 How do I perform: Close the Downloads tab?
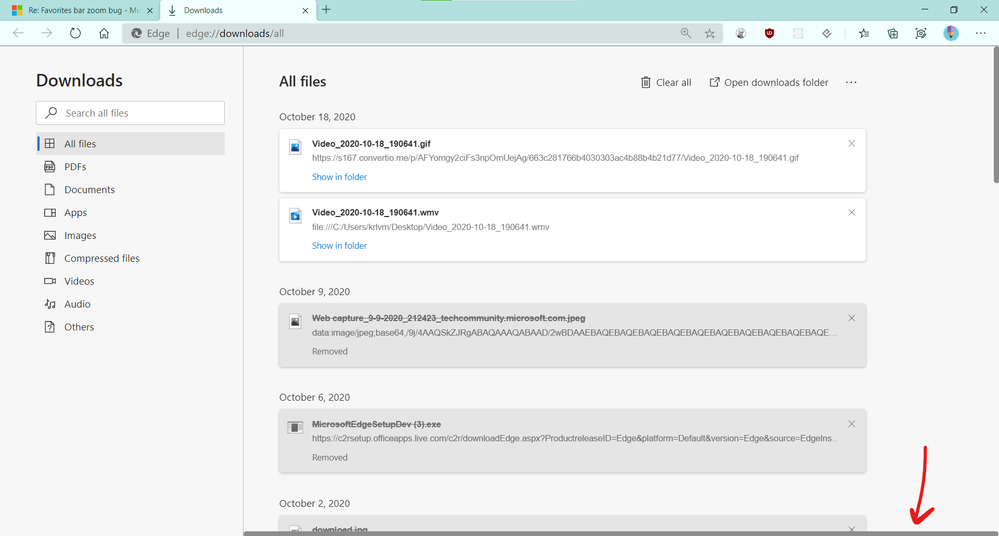[305, 10]
